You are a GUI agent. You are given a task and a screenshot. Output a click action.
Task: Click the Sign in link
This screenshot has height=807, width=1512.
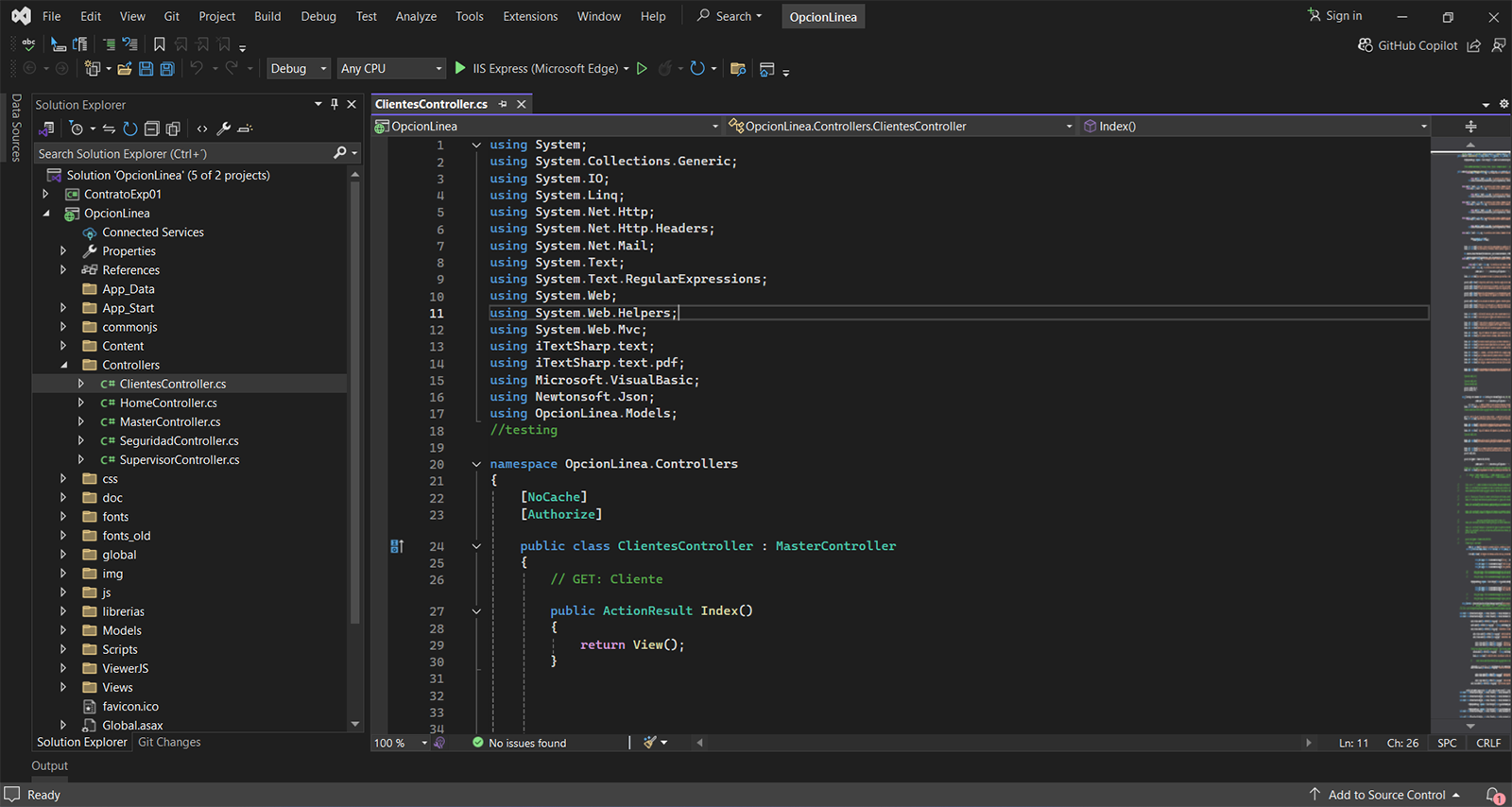tap(1343, 16)
